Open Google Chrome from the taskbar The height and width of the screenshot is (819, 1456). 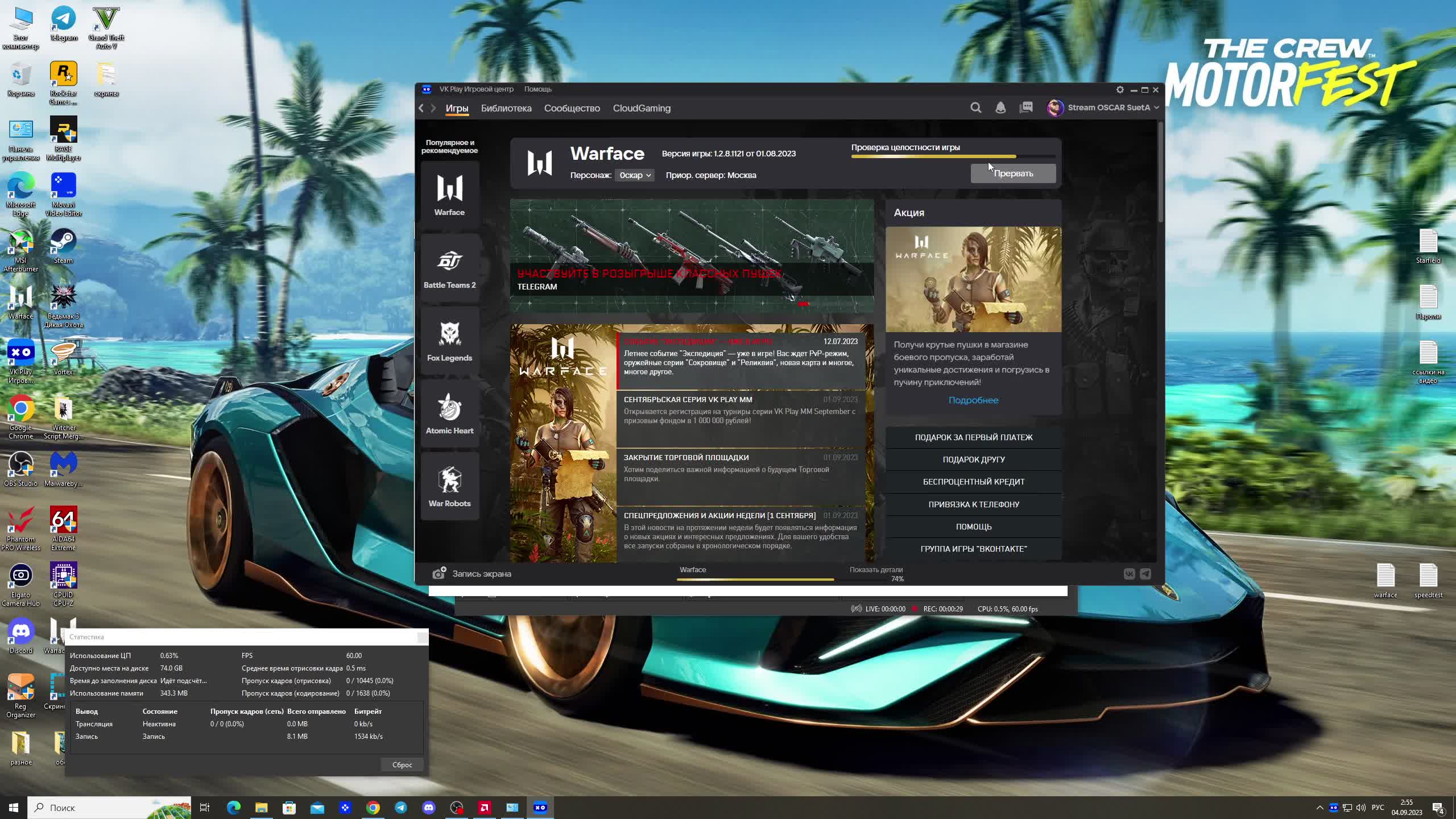[x=373, y=808]
